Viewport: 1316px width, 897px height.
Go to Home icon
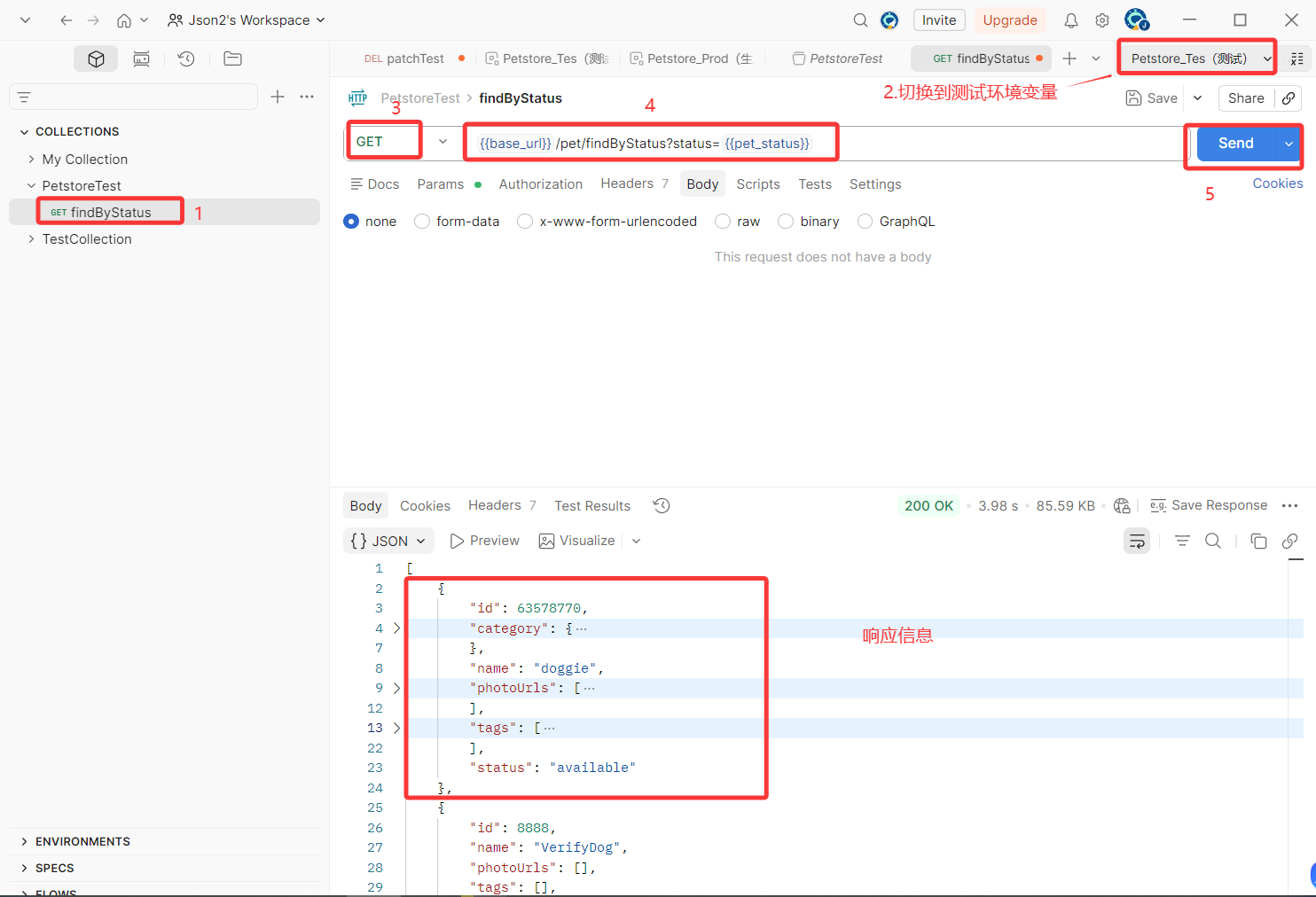pyautogui.click(x=124, y=20)
